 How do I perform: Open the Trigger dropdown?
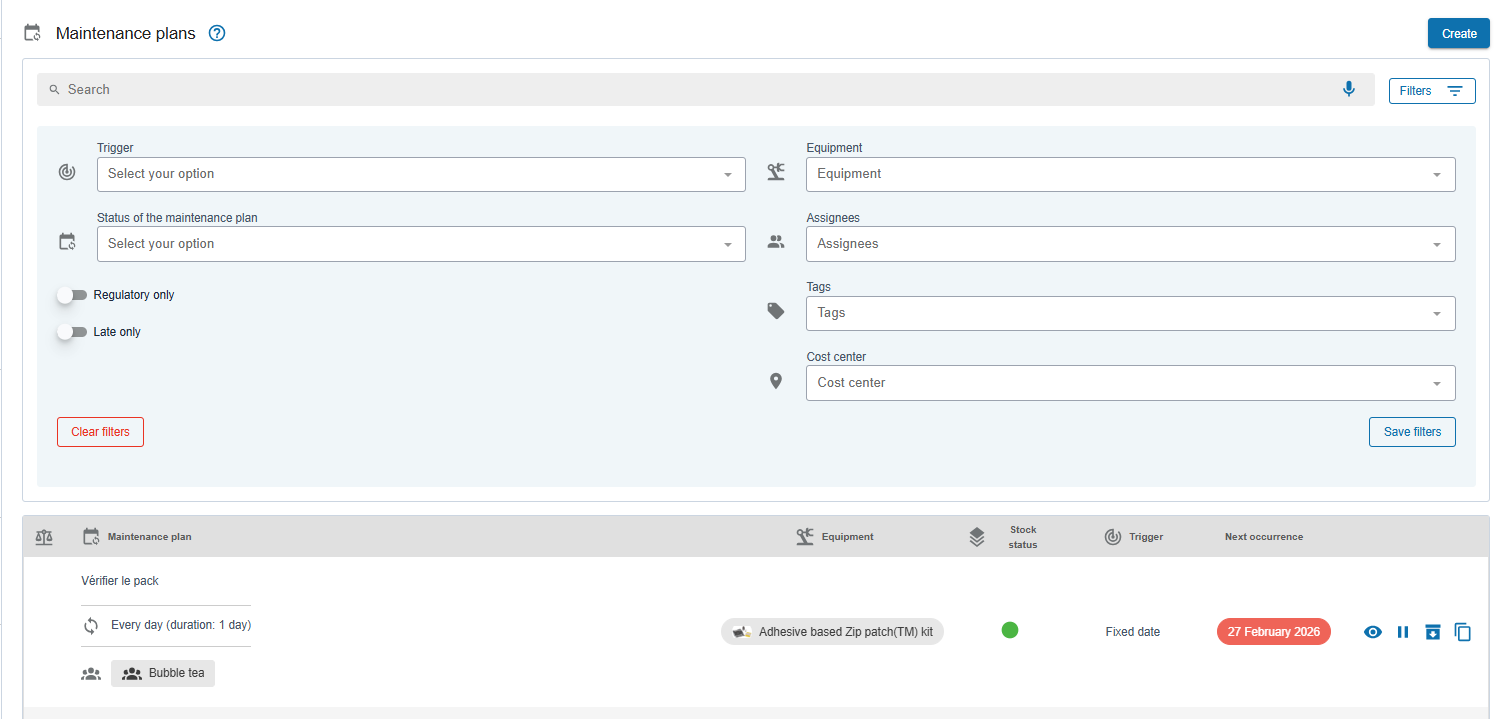[x=421, y=174]
